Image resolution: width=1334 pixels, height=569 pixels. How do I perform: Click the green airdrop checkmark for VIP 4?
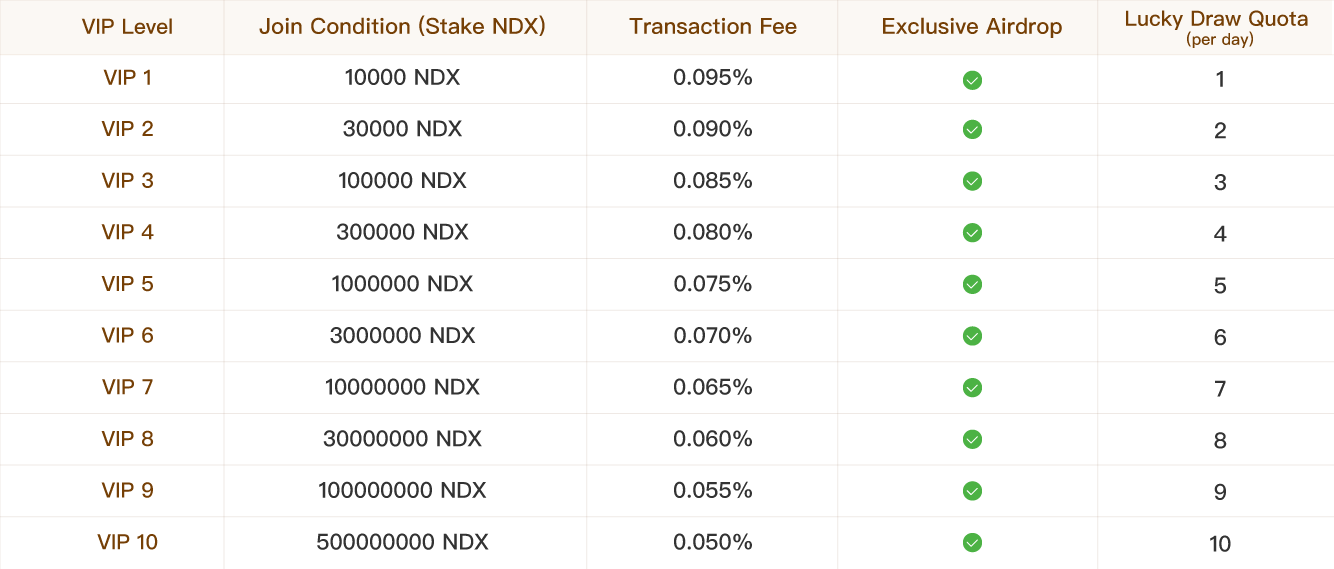[972, 233]
